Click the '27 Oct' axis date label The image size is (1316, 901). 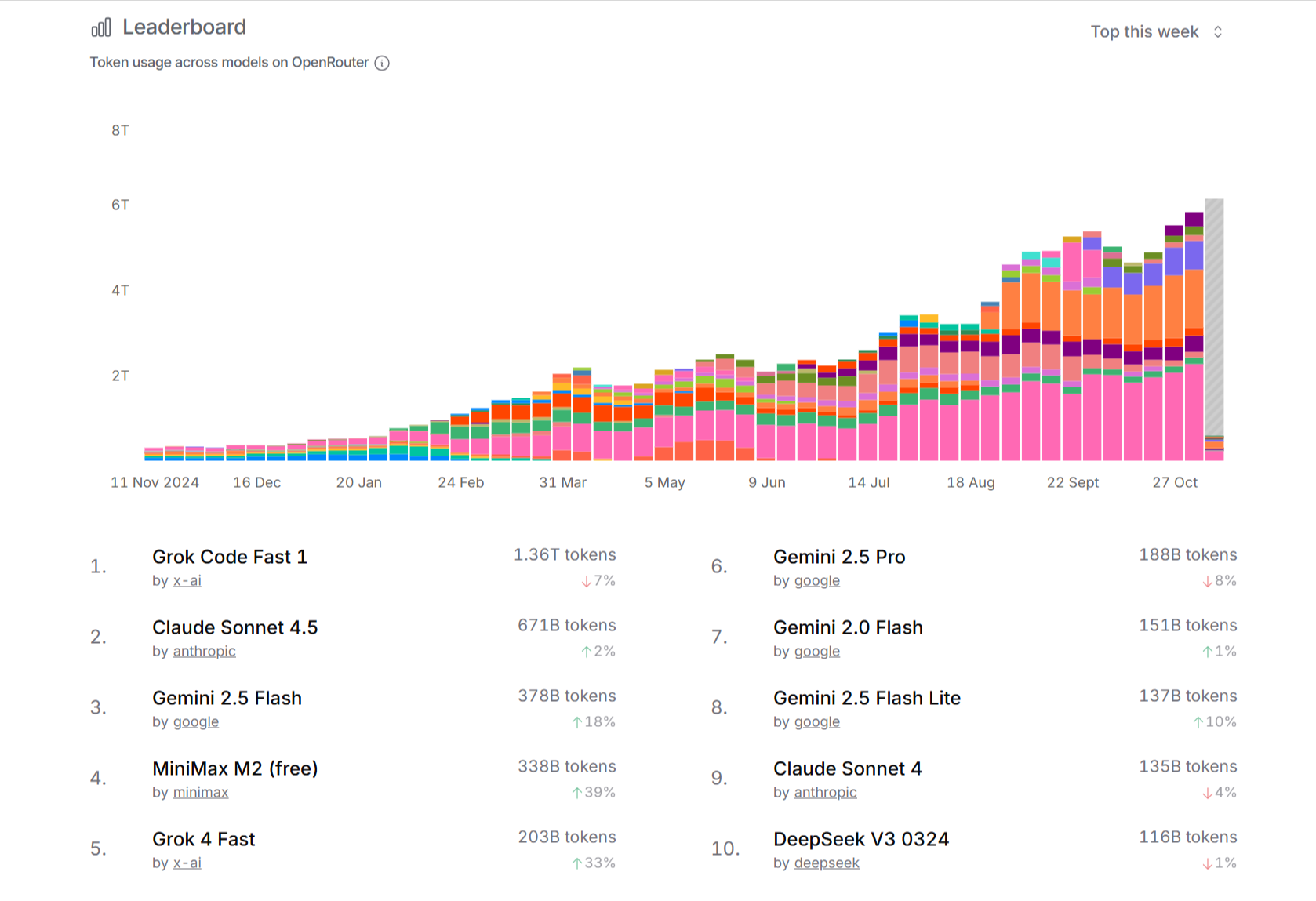[x=1174, y=482]
